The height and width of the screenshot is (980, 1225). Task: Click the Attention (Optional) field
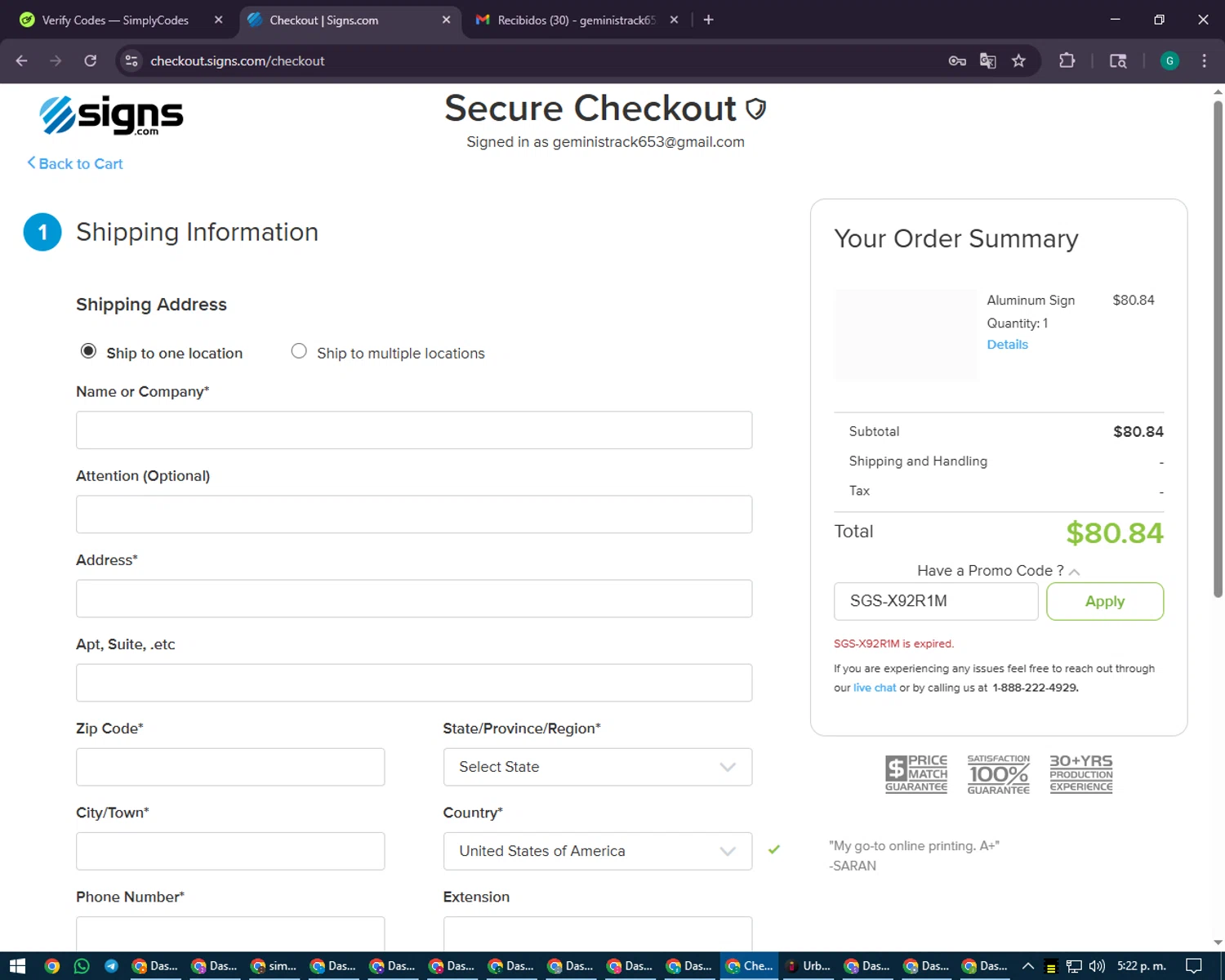[x=414, y=514]
